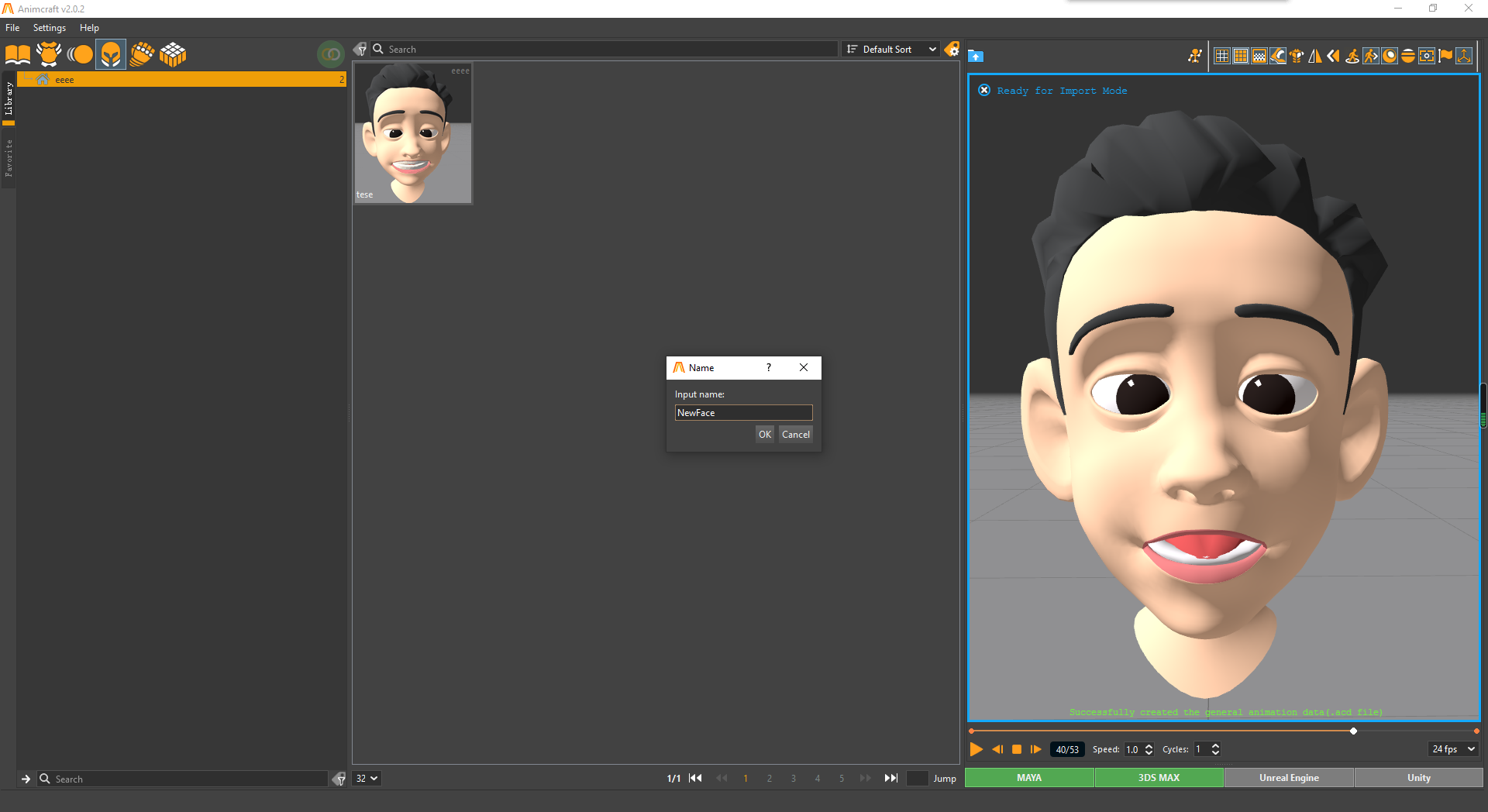Click the Name dialog help question mark

[769, 368]
